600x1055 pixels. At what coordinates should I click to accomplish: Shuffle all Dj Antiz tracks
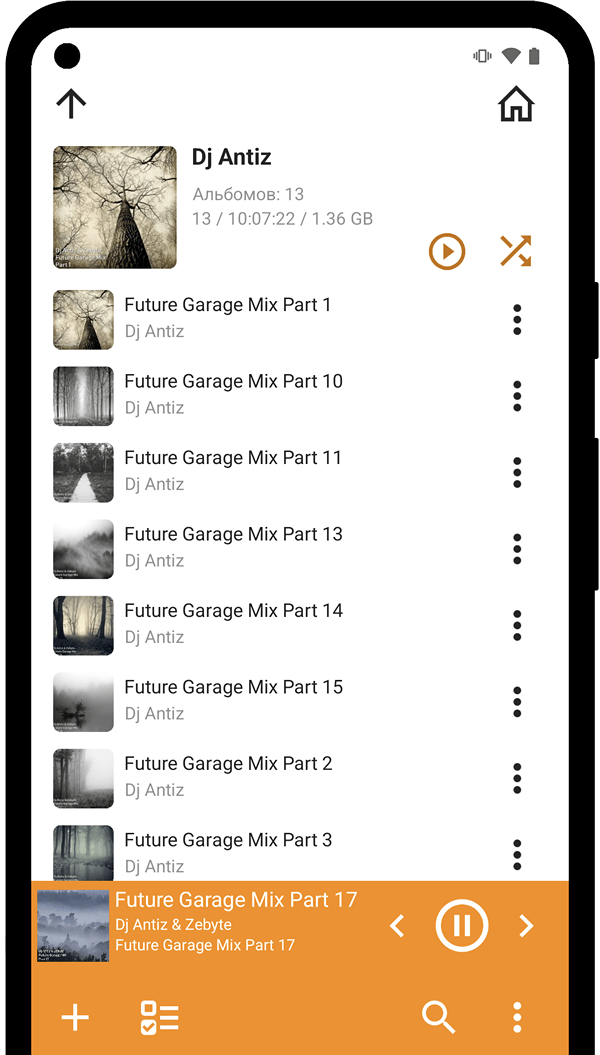(x=515, y=251)
